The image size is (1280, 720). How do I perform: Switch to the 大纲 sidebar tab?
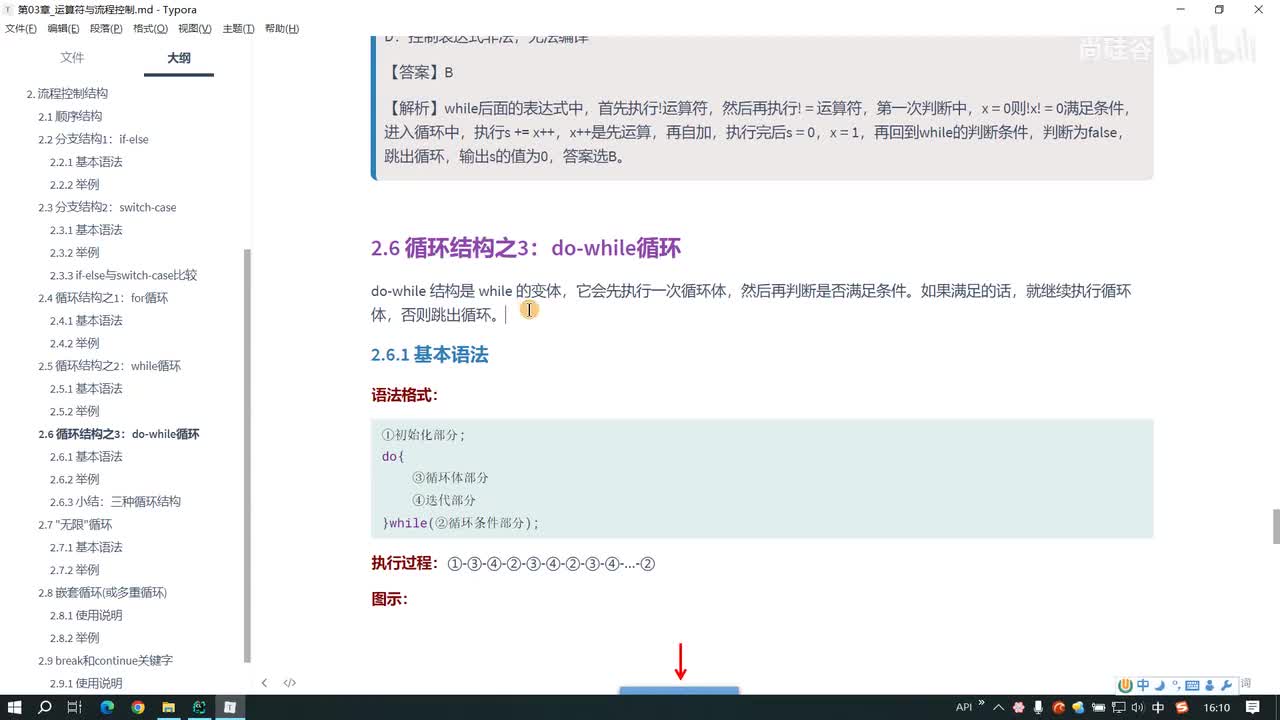179,58
